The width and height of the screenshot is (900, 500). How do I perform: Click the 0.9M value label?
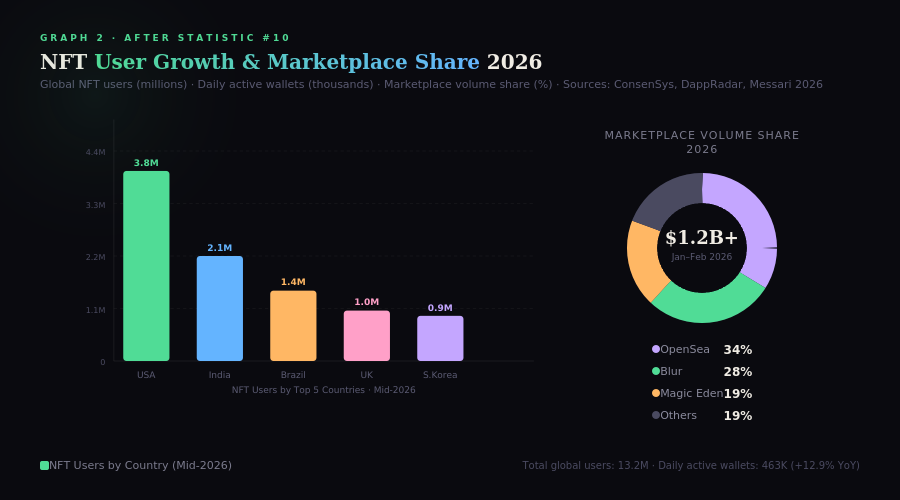pos(440,308)
